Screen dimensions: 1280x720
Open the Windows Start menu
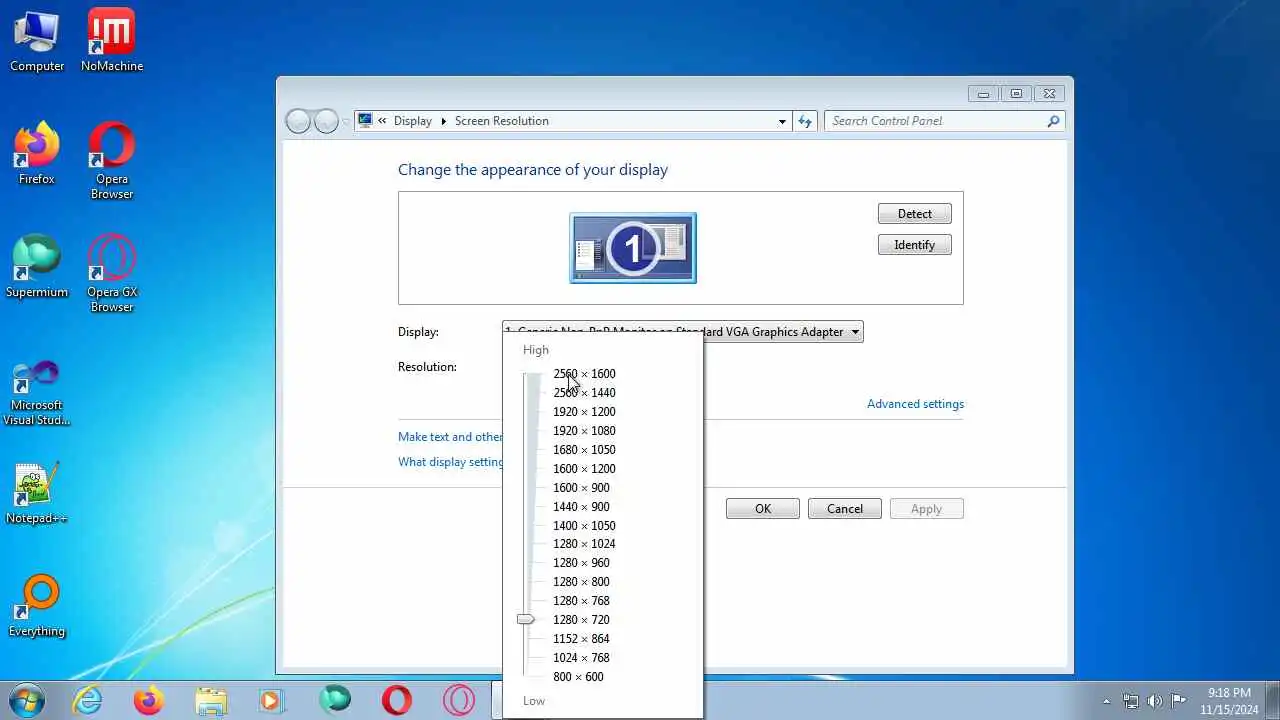[26, 699]
